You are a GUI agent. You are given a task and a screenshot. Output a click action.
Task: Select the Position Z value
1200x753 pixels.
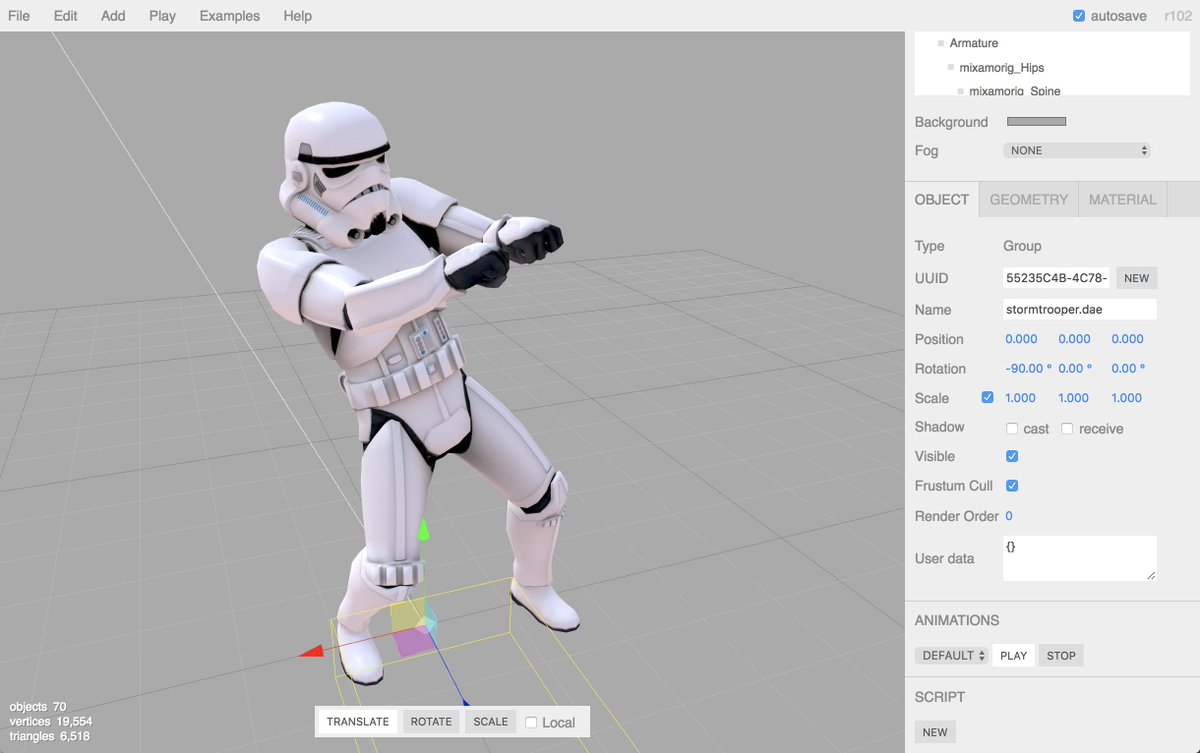click(1127, 339)
